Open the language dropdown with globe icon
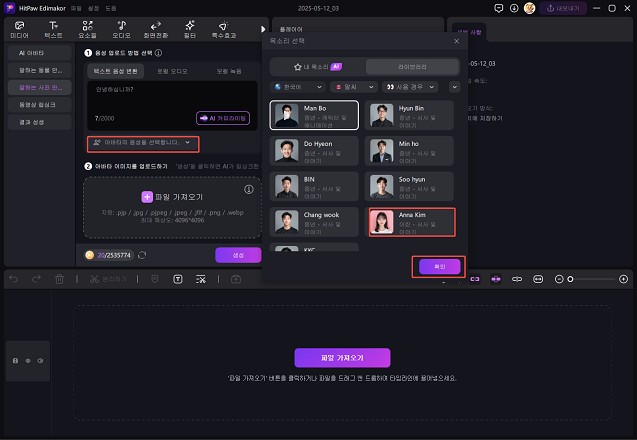The image size is (637, 440). tap(298, 87)
